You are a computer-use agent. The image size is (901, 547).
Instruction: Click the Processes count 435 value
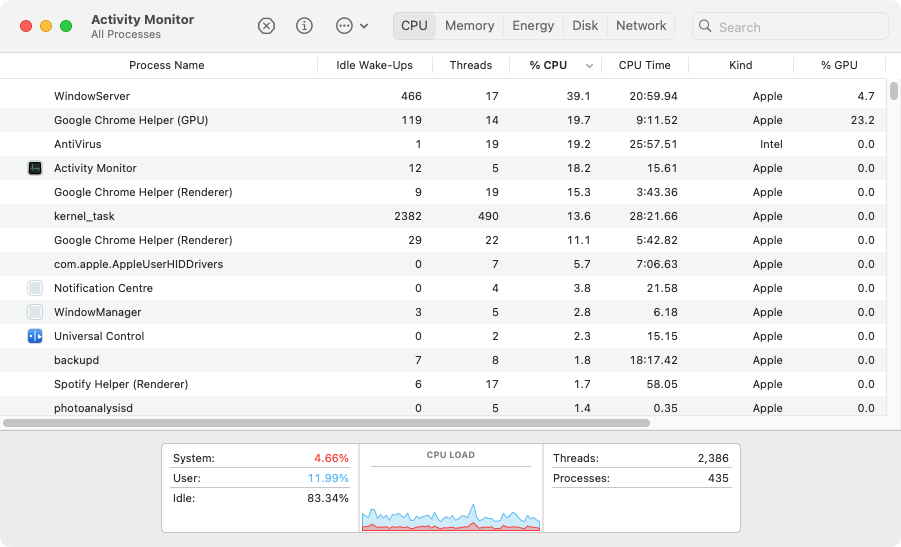(718, 478)
